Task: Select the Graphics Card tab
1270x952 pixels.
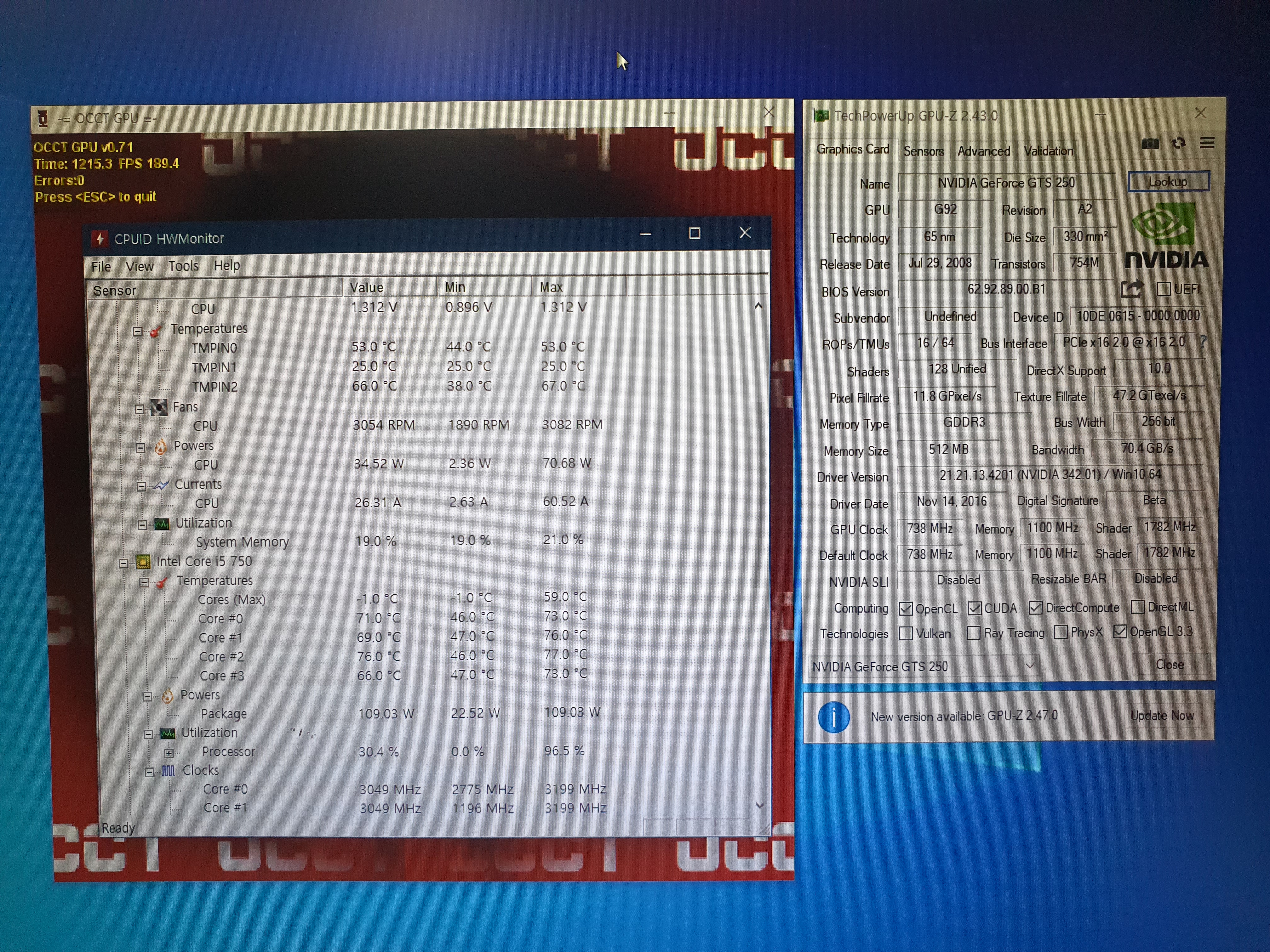Action: tap(853, 149)
